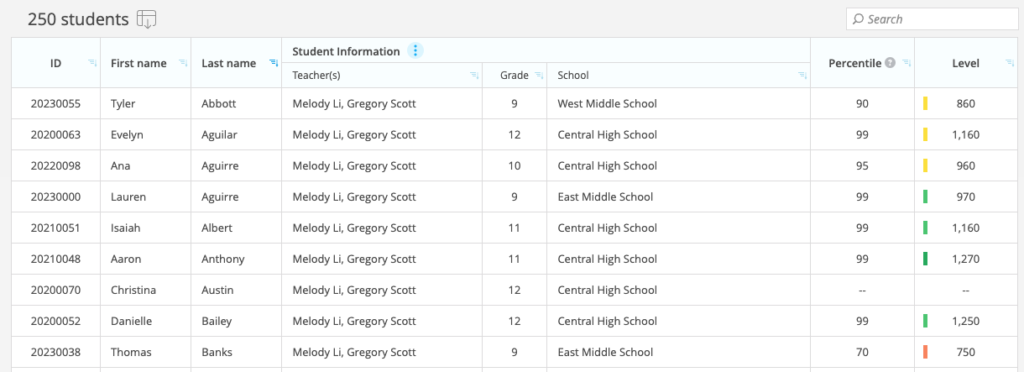1024x372 pixels.
Task: Select student ID 20200063
Action: tap(56, 135)
